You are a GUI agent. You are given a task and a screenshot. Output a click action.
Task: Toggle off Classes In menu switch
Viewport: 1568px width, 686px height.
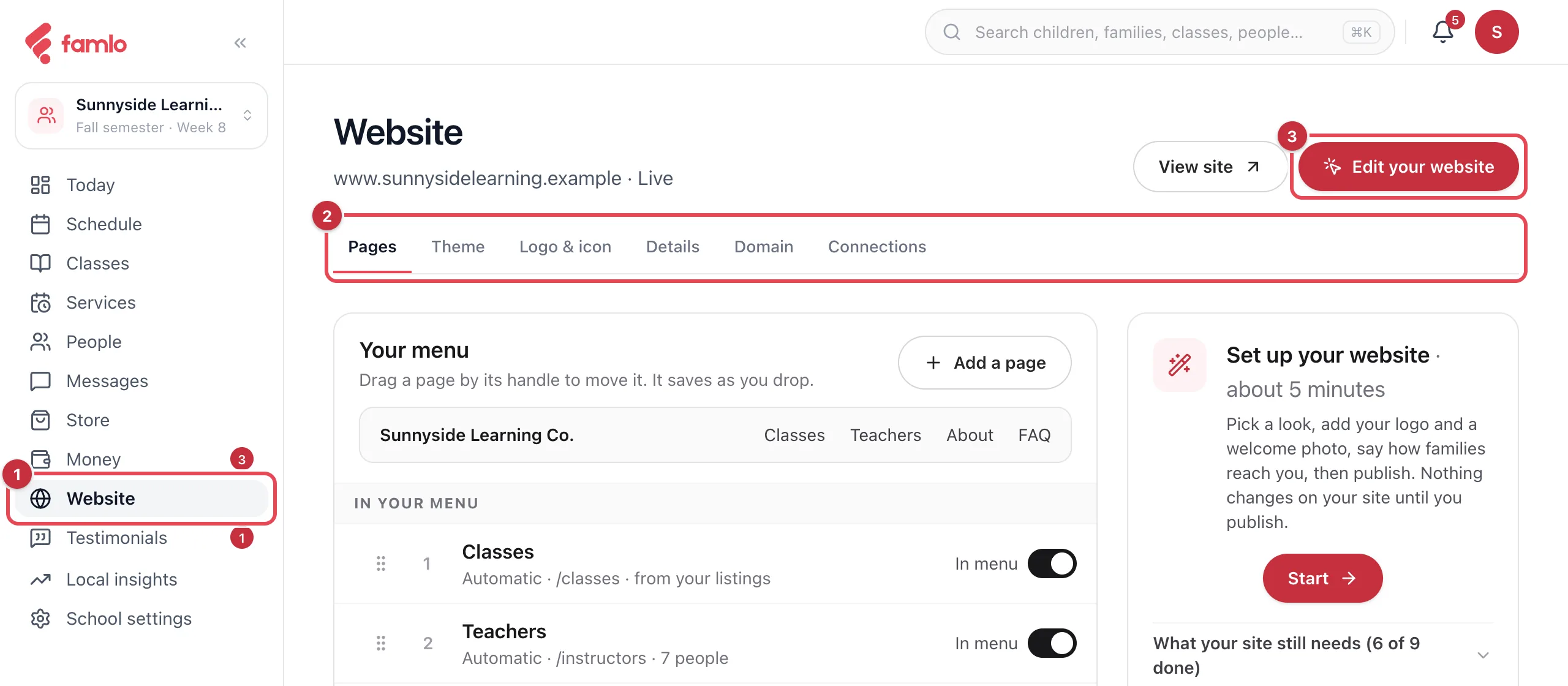(x=1052, y=563)
